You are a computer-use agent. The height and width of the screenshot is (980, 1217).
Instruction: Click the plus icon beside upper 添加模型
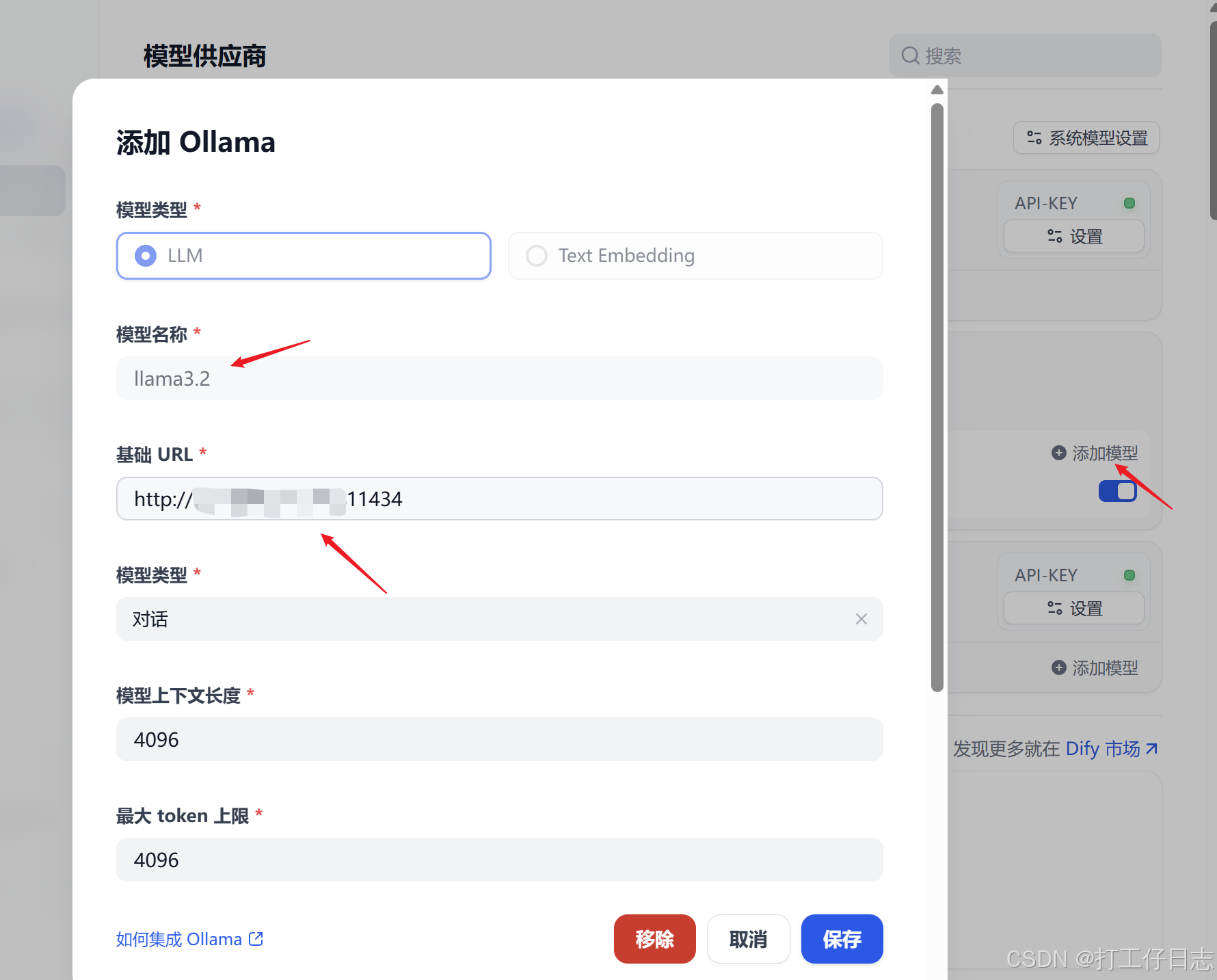[1058, 453]
